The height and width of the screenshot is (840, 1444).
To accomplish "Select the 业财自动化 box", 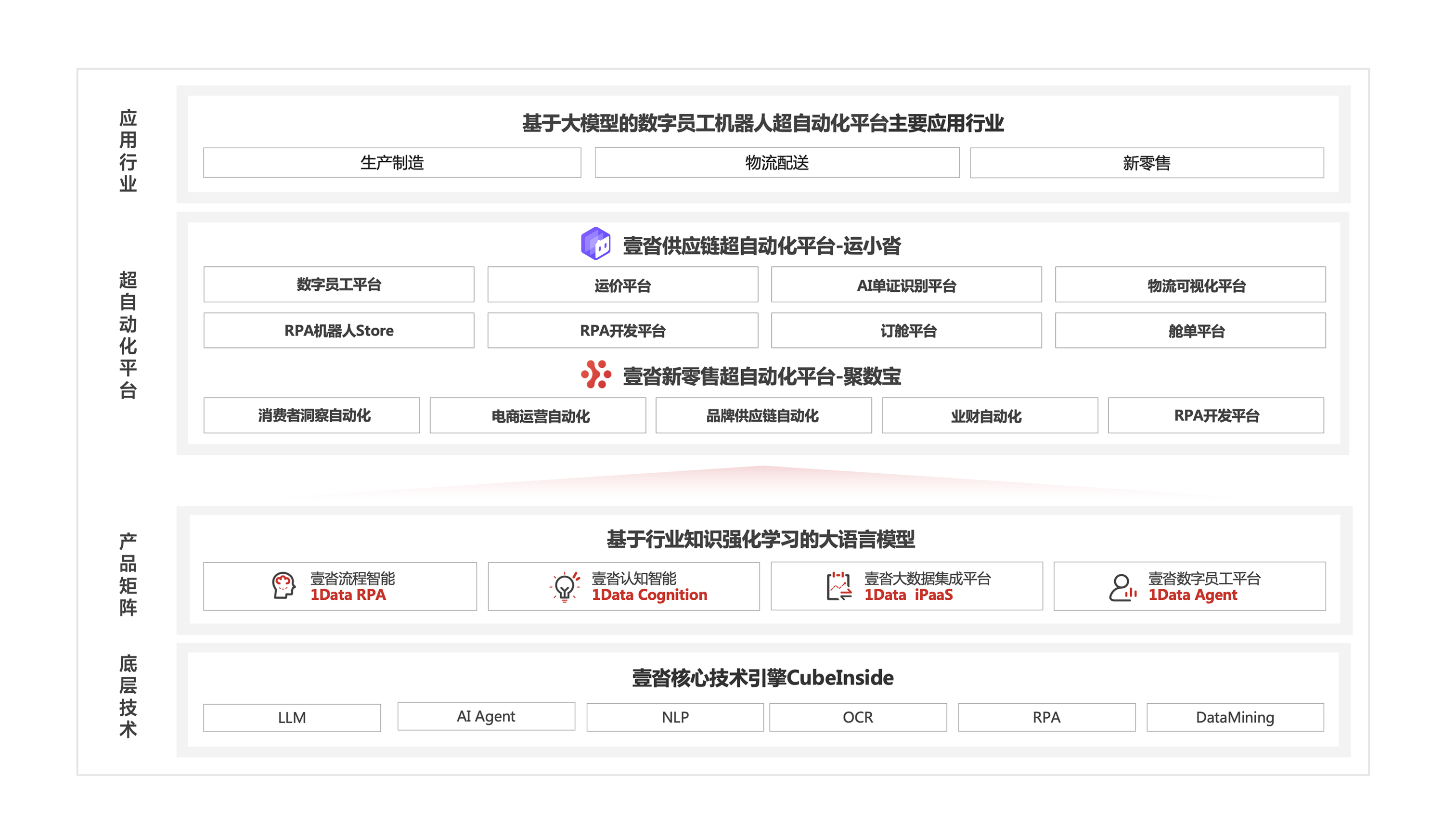I will point(990,415).
